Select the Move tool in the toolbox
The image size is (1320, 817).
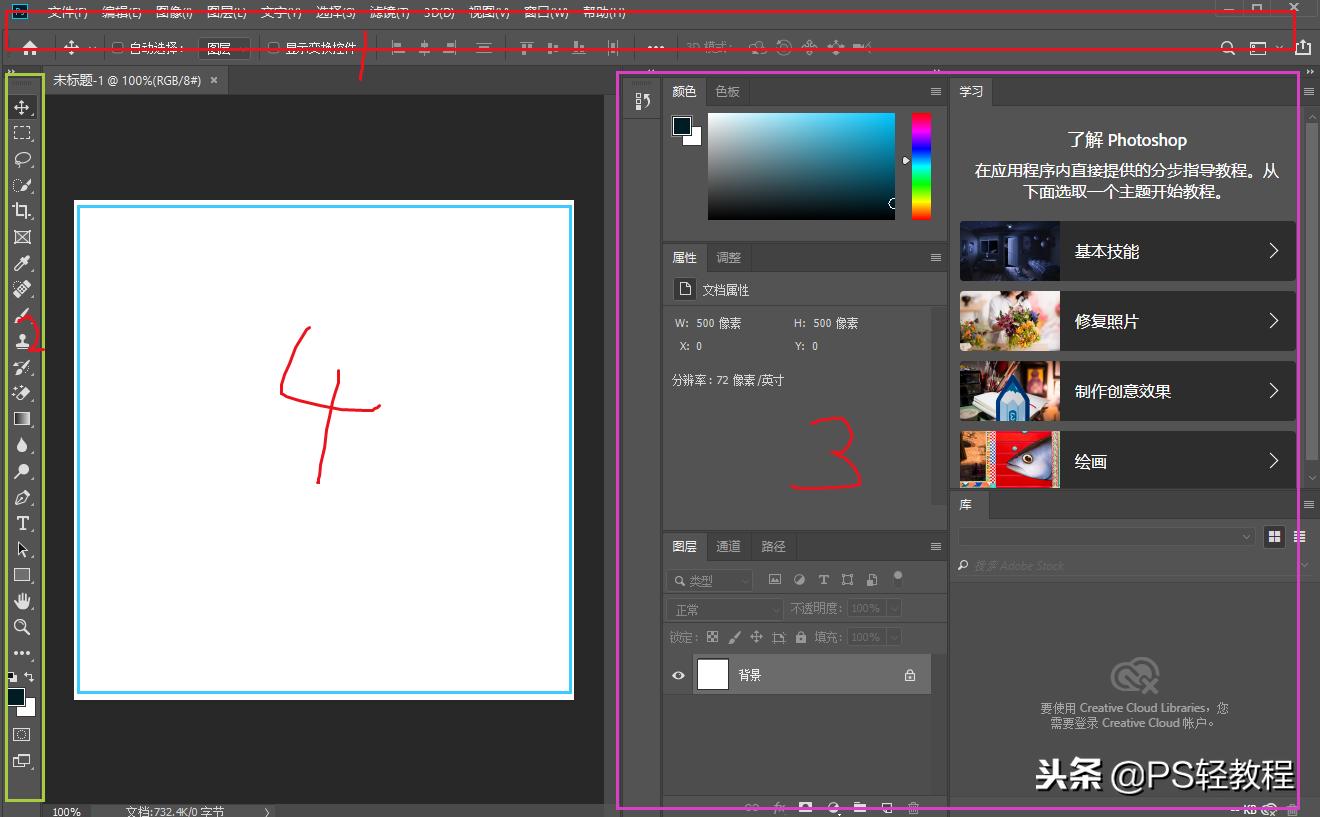[x=22, y=107]
